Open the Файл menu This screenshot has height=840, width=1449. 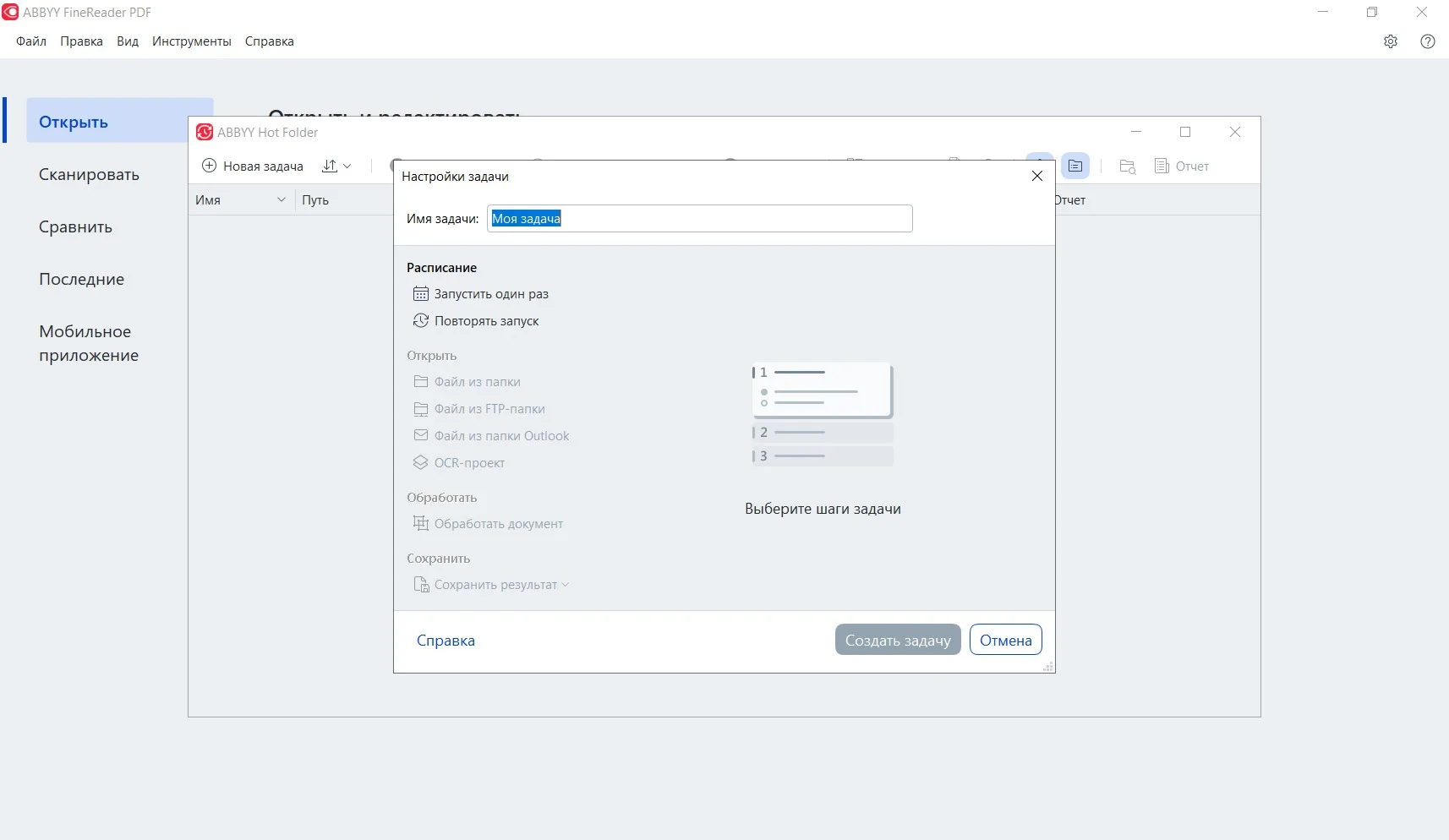[x=31, y=41]
